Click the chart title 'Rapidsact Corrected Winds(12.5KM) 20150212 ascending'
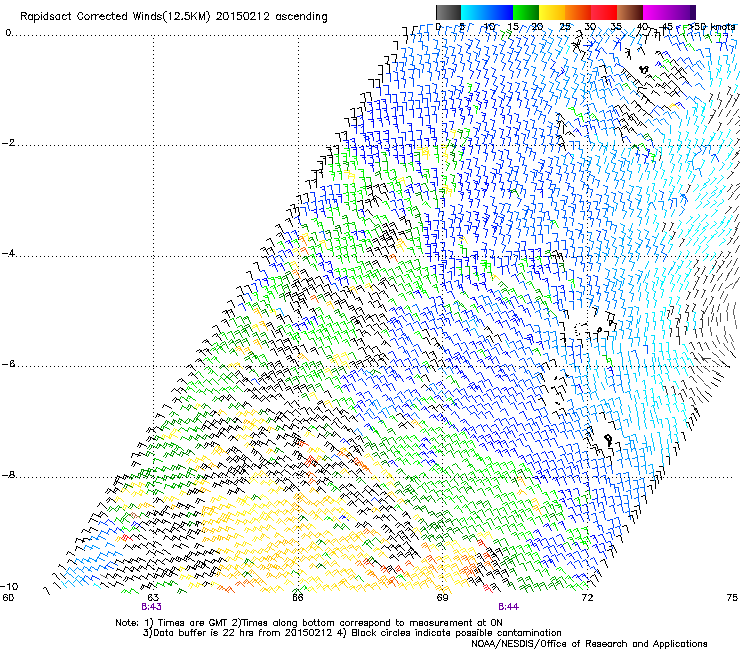The image size is (740, 650). (174, 17)
